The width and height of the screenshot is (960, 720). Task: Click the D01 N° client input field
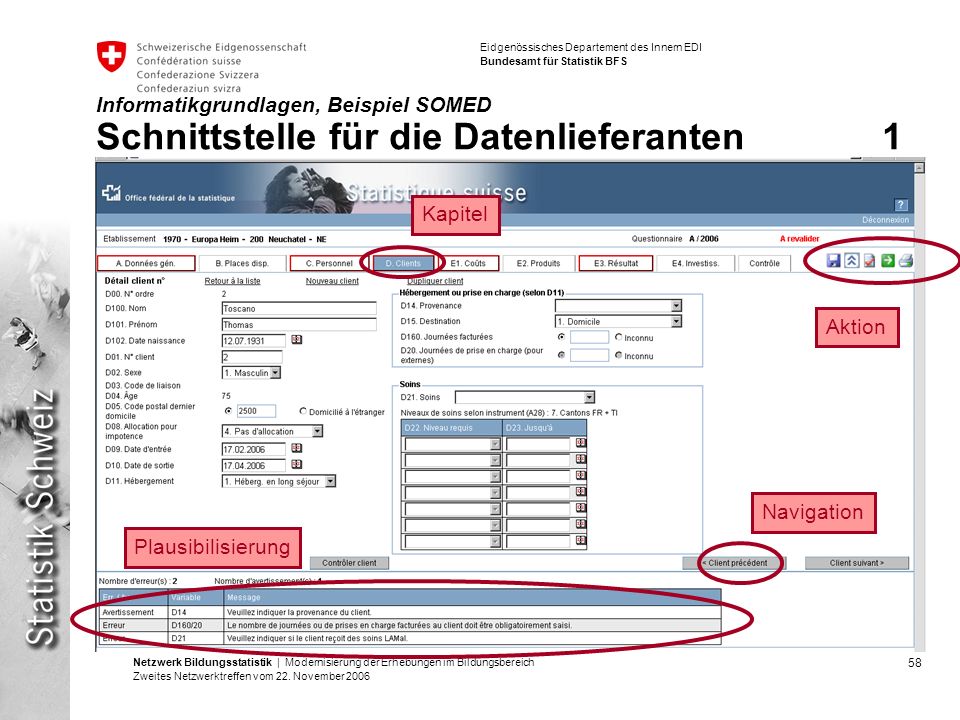coord(252,357)
